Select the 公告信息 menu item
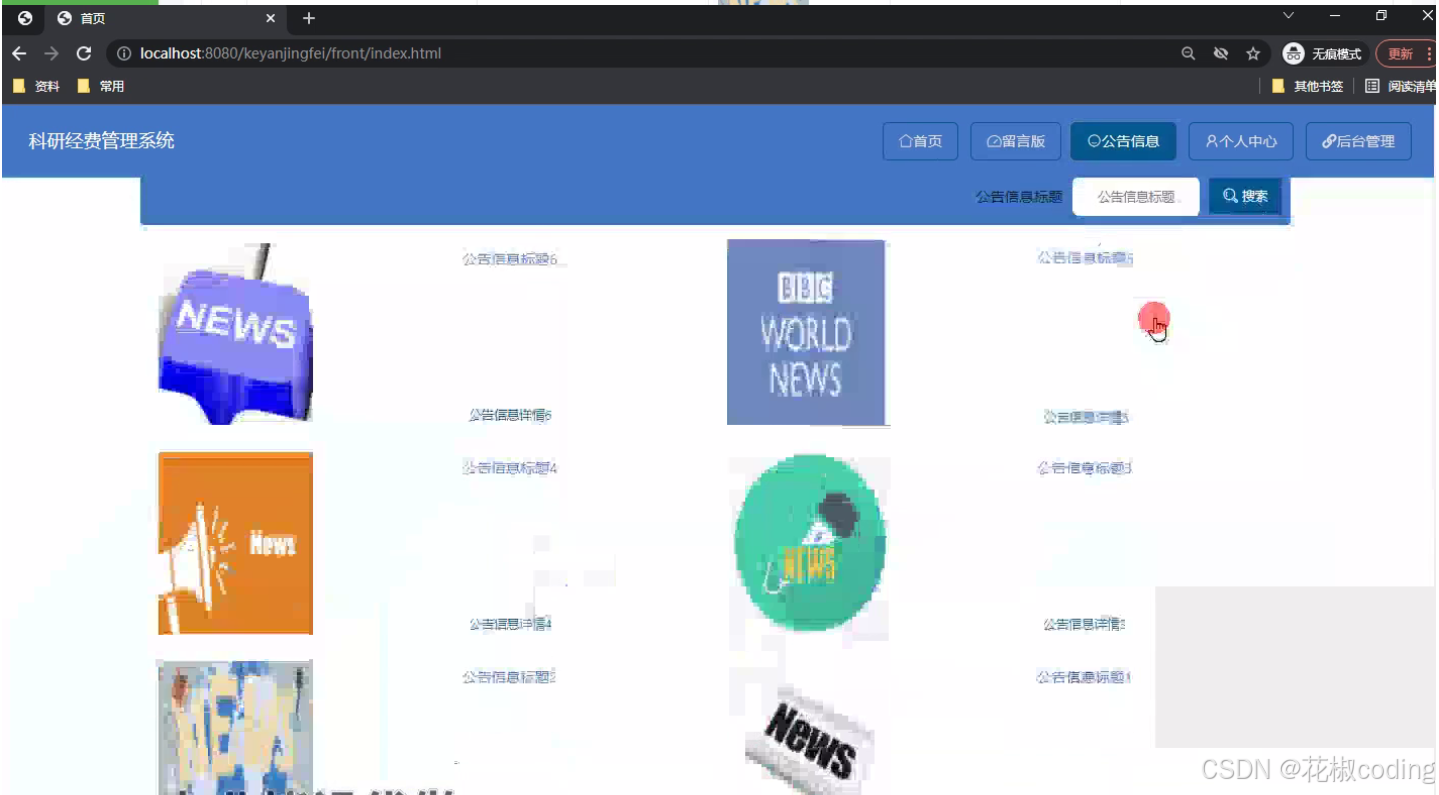1439x795 pixels. click(x=1123, y=141)
